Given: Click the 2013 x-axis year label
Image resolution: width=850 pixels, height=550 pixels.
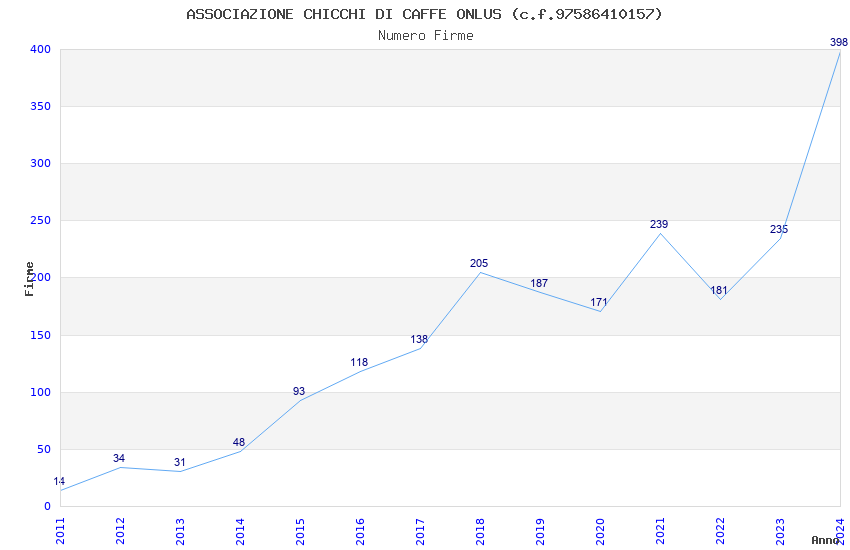Looking at the screenshot, I should 181,532.
